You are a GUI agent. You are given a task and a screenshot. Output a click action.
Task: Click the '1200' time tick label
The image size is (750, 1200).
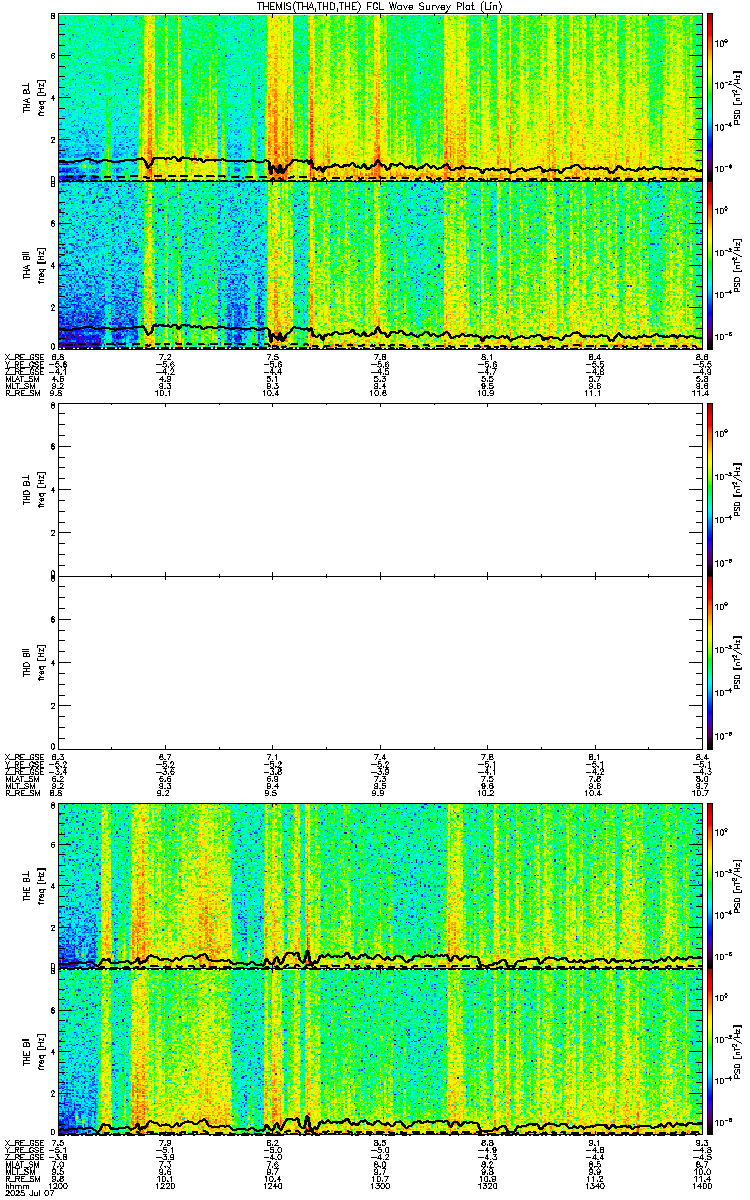point(58,1187)
